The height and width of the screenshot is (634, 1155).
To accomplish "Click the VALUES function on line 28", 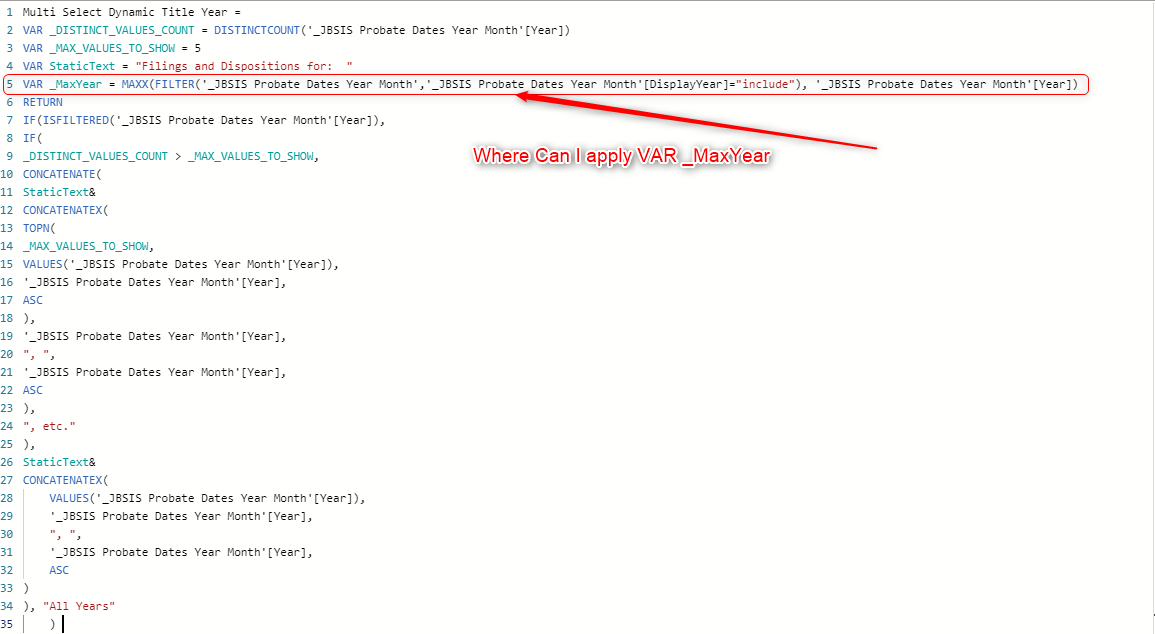I will point(69,499).
